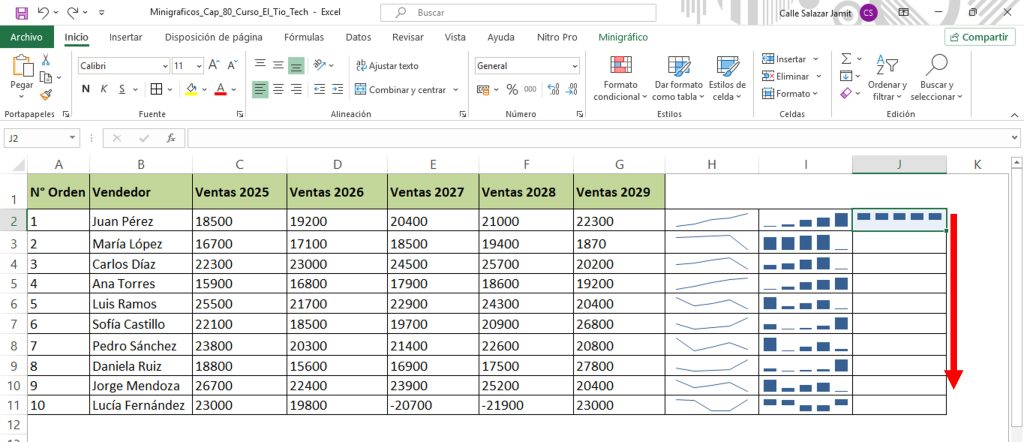
Task: Open the Name Box dropdown arrow
Action: point(72,138)
